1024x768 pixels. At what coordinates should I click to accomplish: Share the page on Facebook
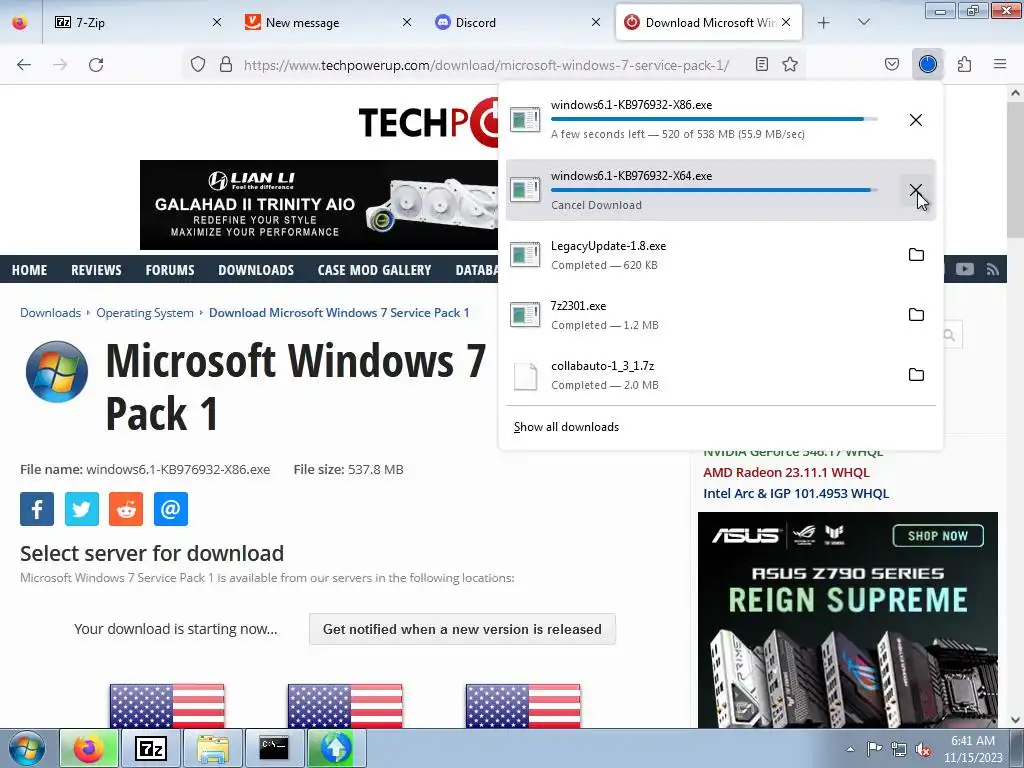coord(37,509)
